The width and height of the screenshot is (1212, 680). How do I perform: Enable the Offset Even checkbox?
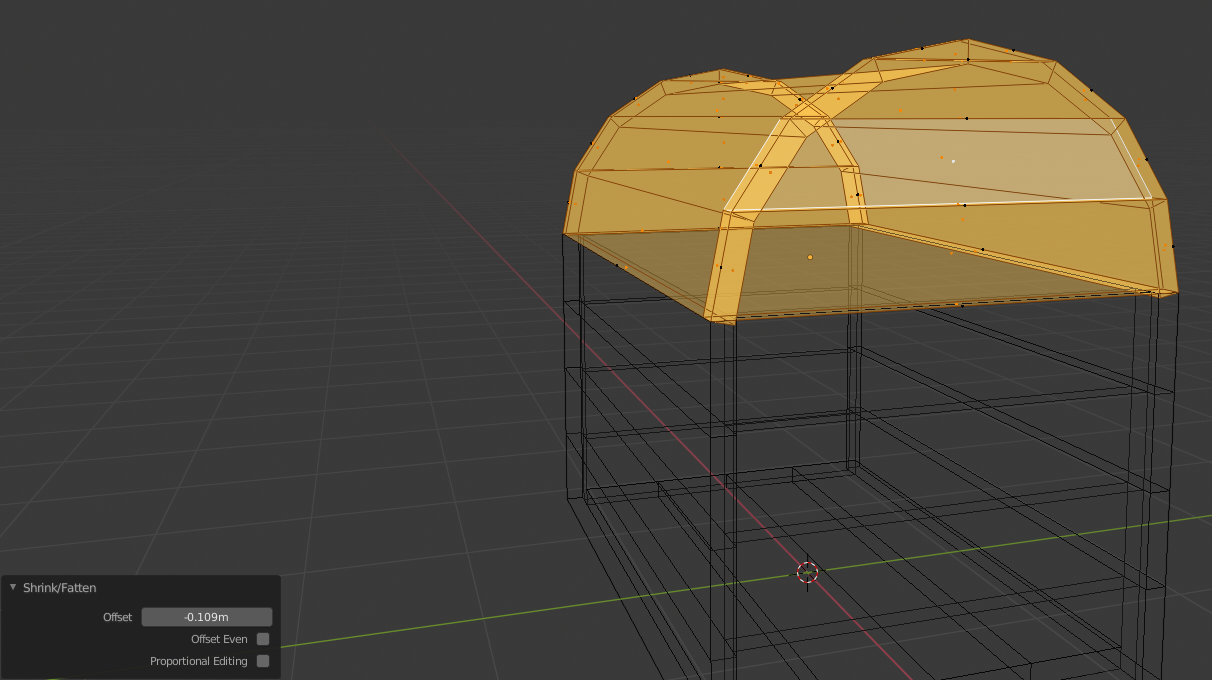pyautogui.click(x=263, y=639)
